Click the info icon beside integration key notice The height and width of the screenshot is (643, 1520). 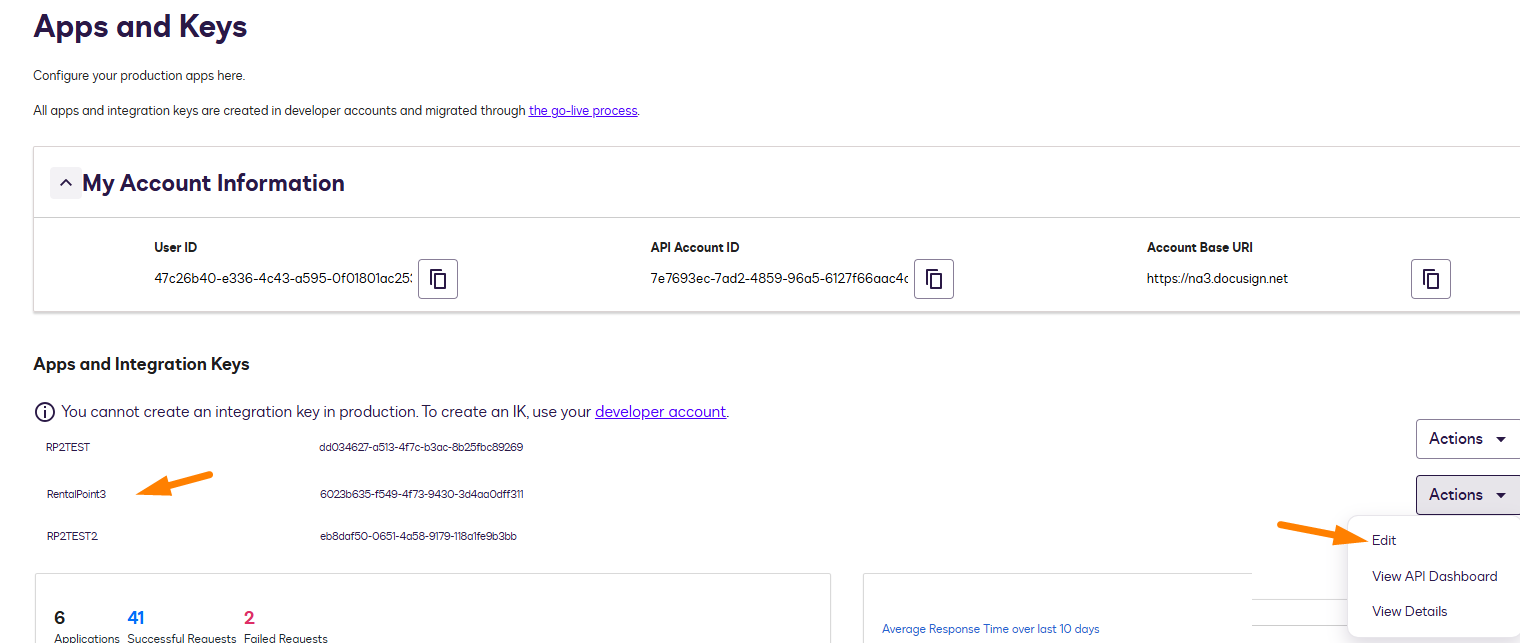click(45, 411)
